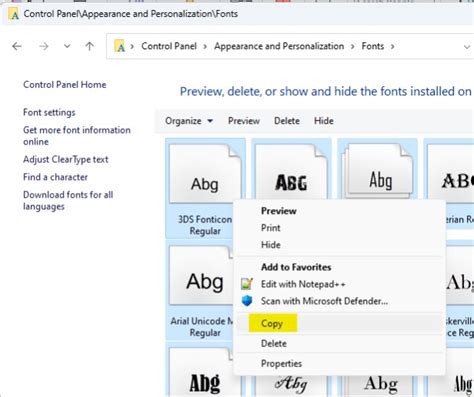Go up one folder level arrow
The image size is (474, 397).
click(x=89, y=46)
